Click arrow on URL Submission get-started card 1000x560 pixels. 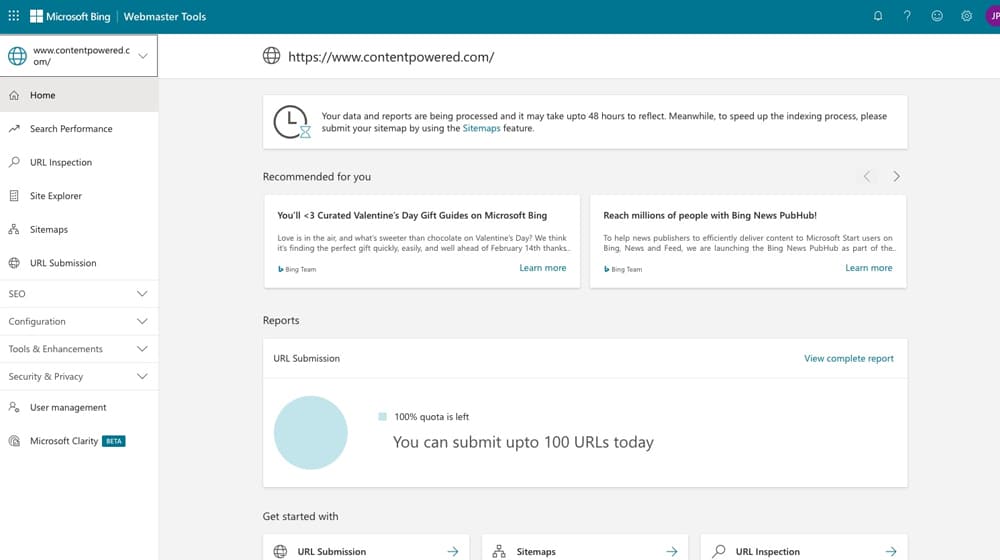[453, 551]
